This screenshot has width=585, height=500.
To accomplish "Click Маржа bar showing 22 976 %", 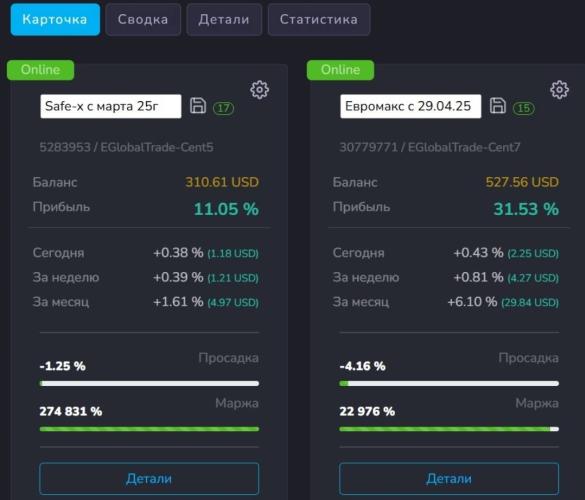I will coord(449,429).
